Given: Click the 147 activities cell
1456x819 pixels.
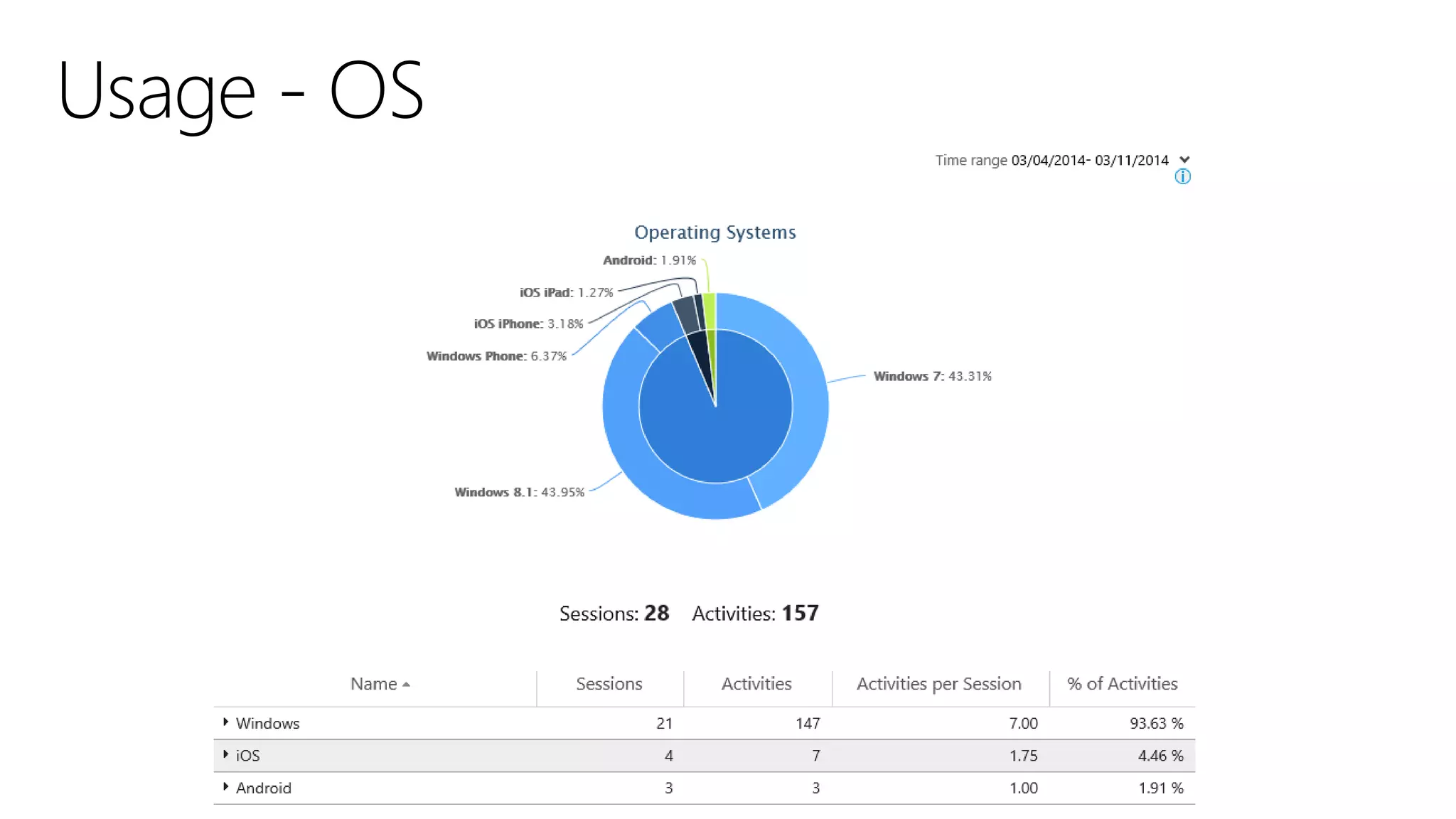Looking at the screenshot, I should pyautogui.click(x=808, y=723).
